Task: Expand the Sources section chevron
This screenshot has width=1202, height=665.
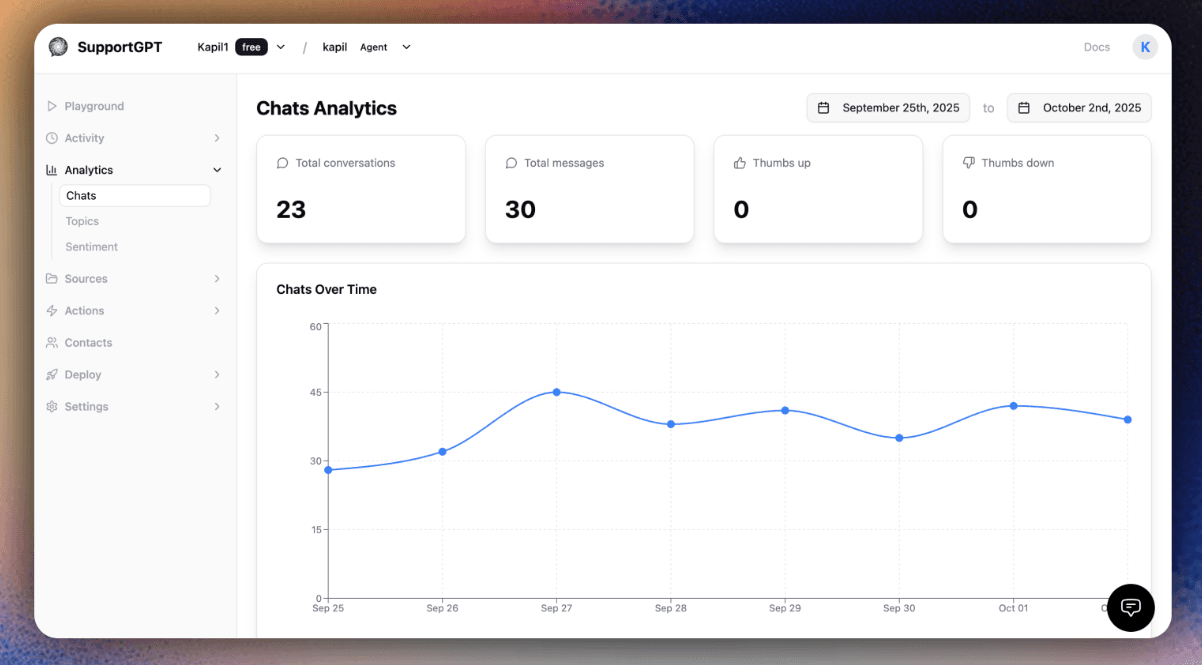Action: click(217, 279)
